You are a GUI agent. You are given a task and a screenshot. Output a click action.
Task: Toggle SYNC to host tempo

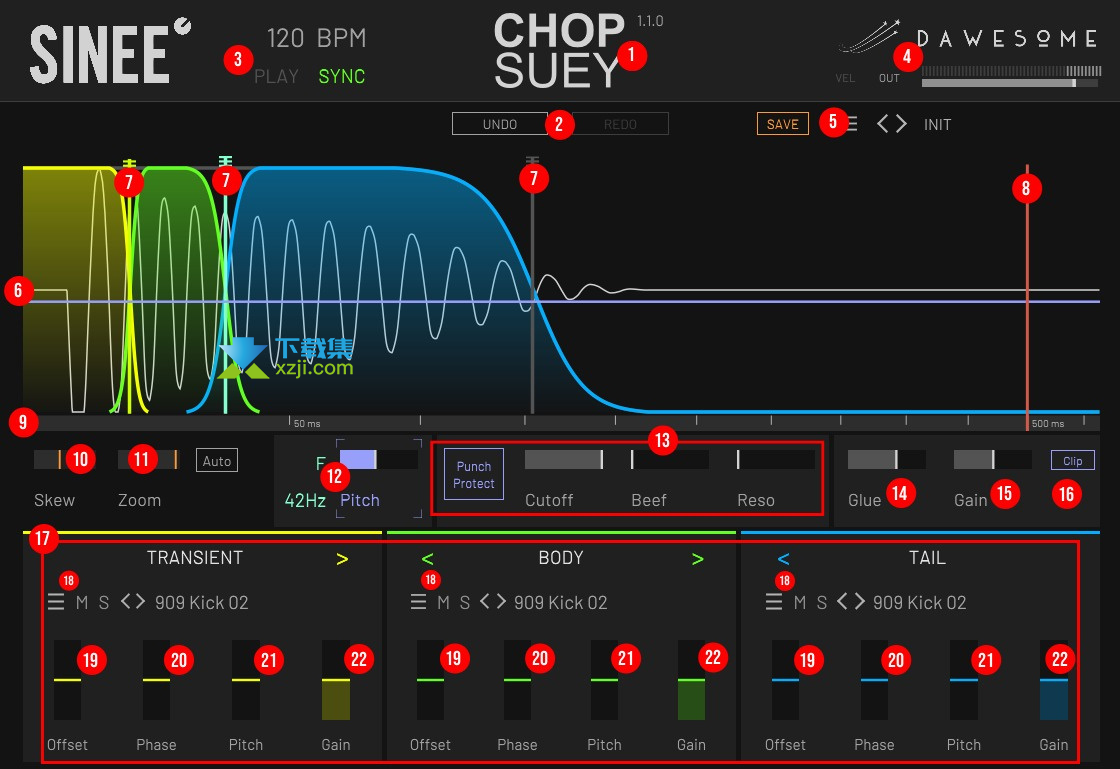pos(341,76)
